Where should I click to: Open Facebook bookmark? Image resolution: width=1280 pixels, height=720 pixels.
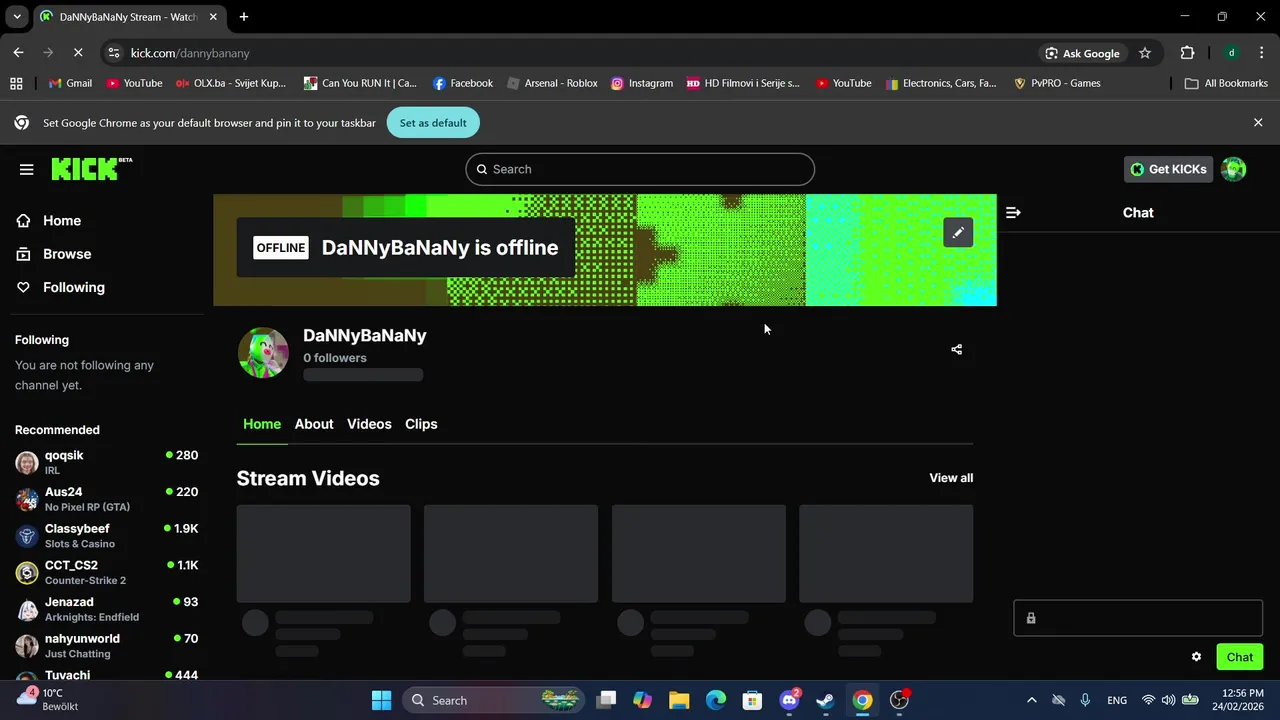[463, 83]
